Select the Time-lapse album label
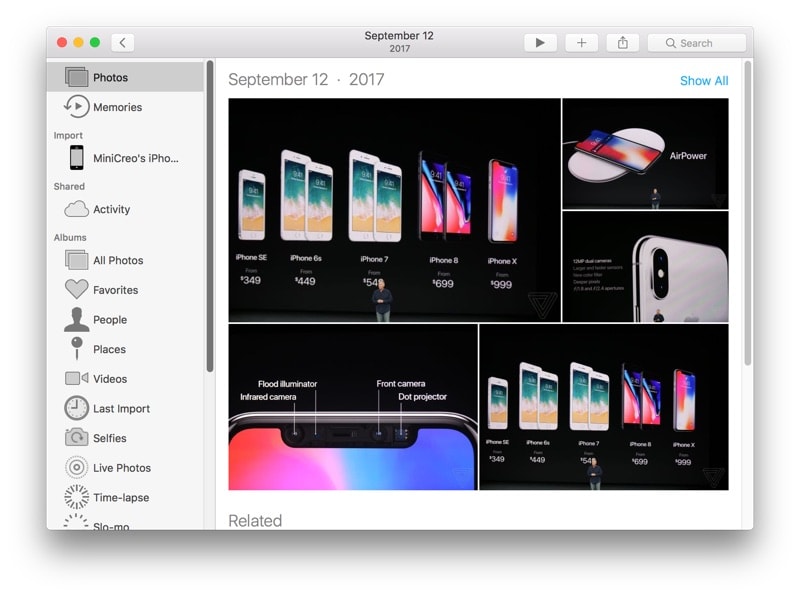 click(x=121, y=497)
